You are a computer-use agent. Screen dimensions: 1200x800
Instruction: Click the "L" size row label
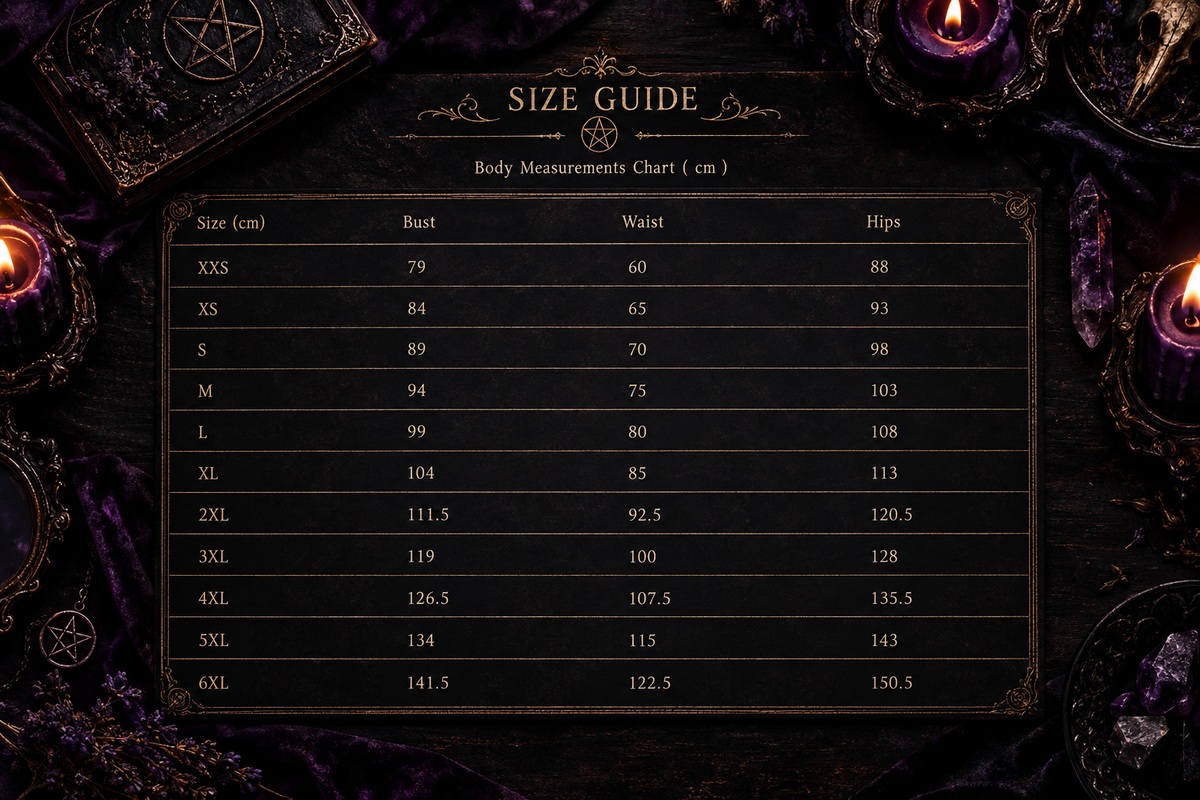(x=203, y=432)
